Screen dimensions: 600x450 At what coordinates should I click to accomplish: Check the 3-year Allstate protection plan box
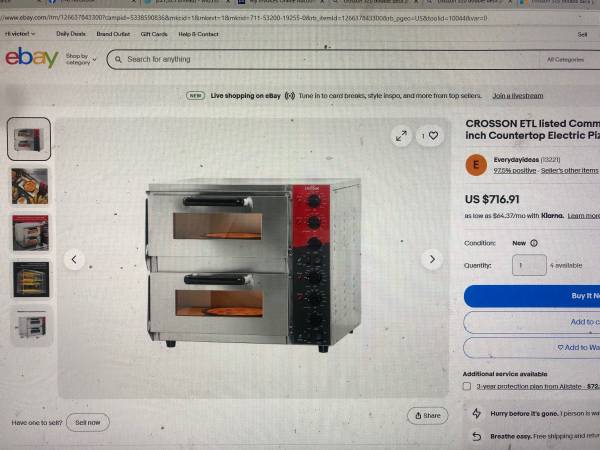click(467, 386)
